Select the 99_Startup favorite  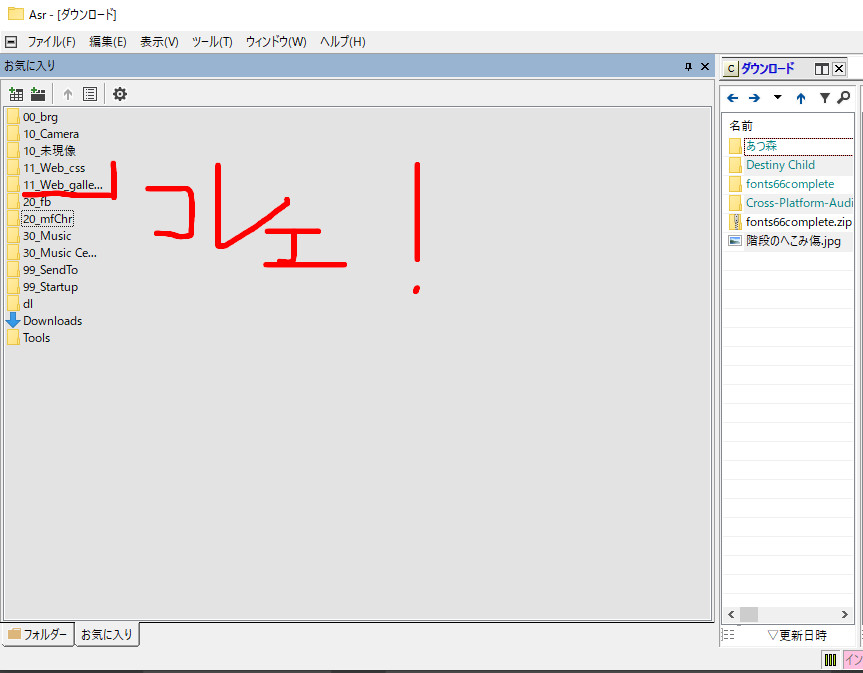[50, 287]
